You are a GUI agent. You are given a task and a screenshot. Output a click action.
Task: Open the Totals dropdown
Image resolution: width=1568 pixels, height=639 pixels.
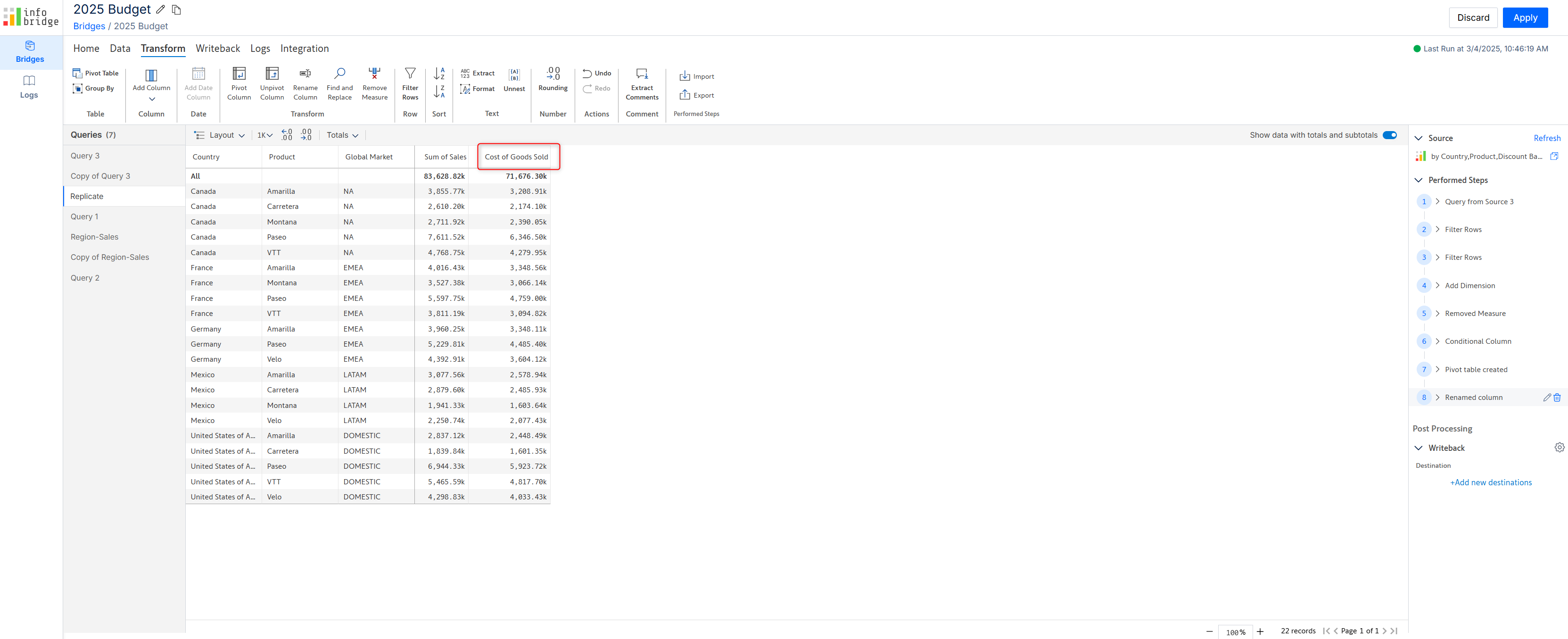pos(342,135)
